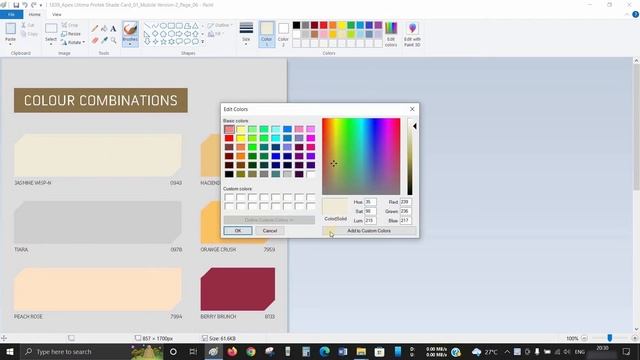Open Task View on the taskbar
Viewport: 640px width, 360px height.
pos(193,351)
